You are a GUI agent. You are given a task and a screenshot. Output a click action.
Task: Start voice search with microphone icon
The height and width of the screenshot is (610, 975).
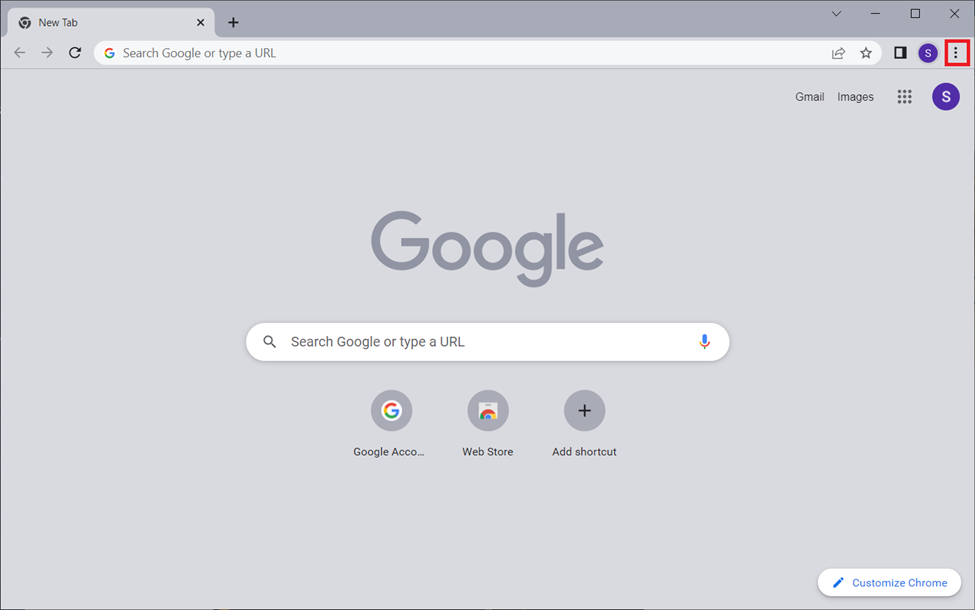tap(704, 341)
